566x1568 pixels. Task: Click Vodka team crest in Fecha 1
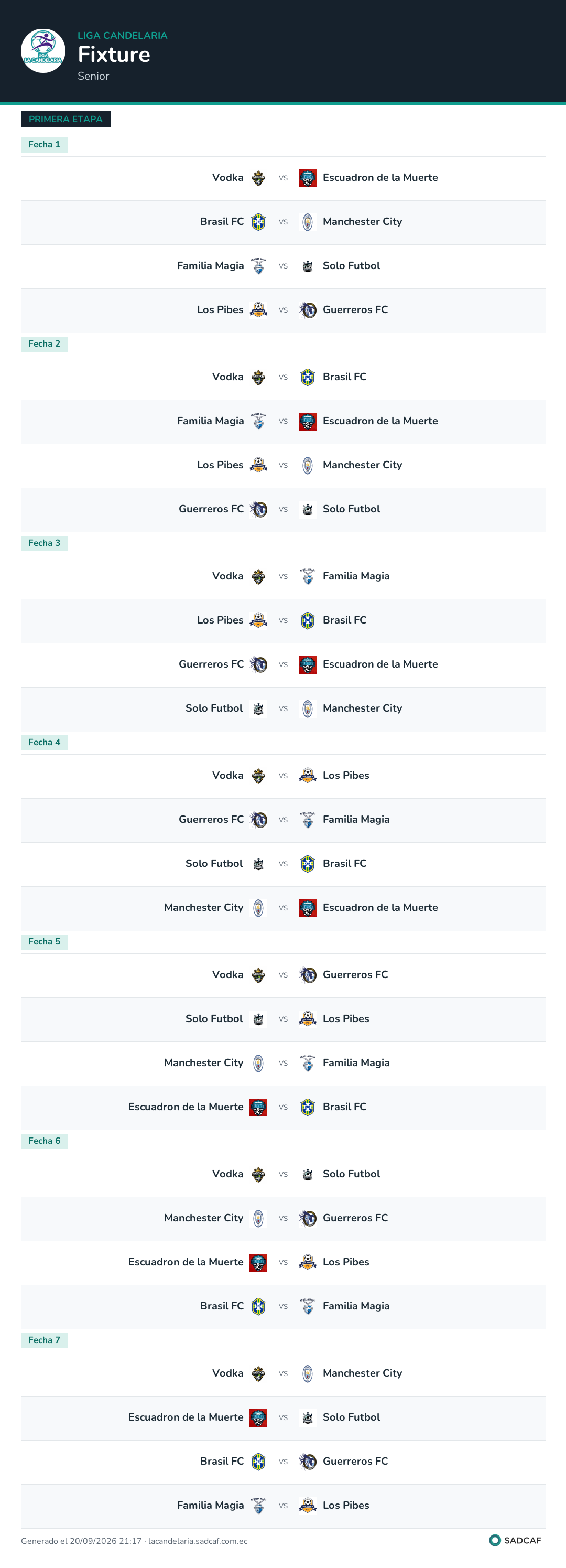[x=259, y=178]
